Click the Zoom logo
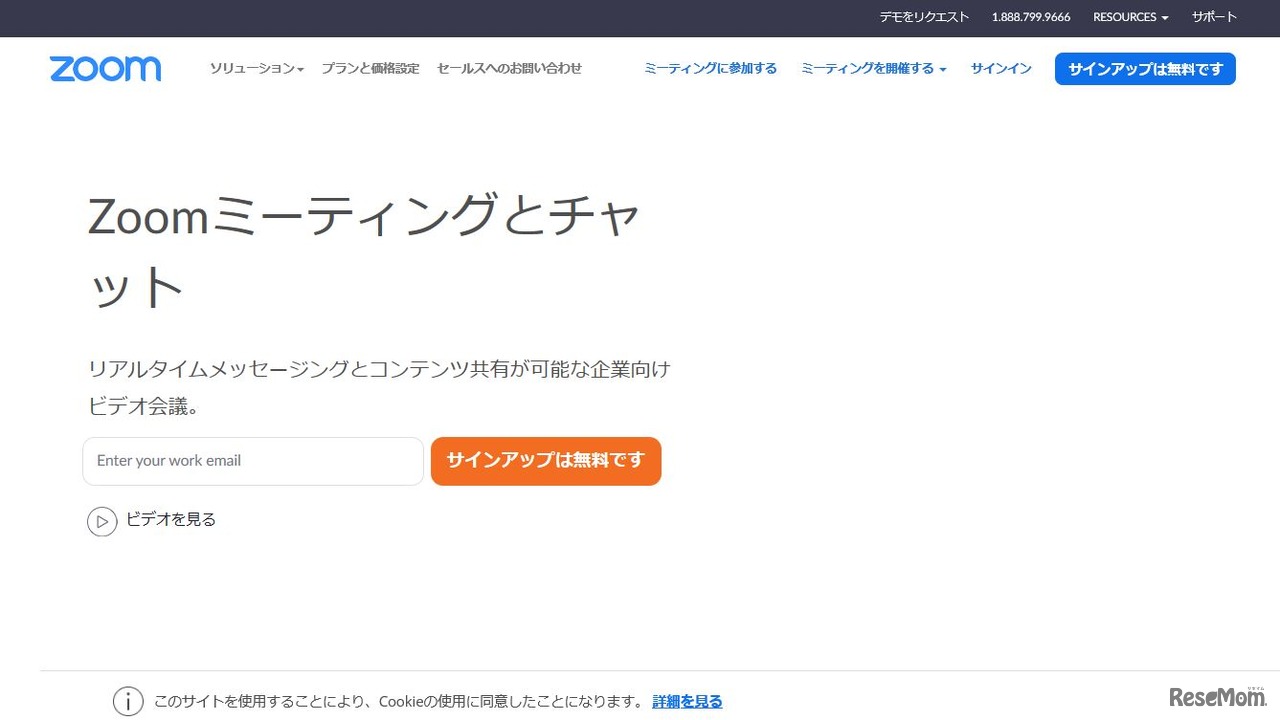This screenshot has width=1280, height=720. click(104, 68)
